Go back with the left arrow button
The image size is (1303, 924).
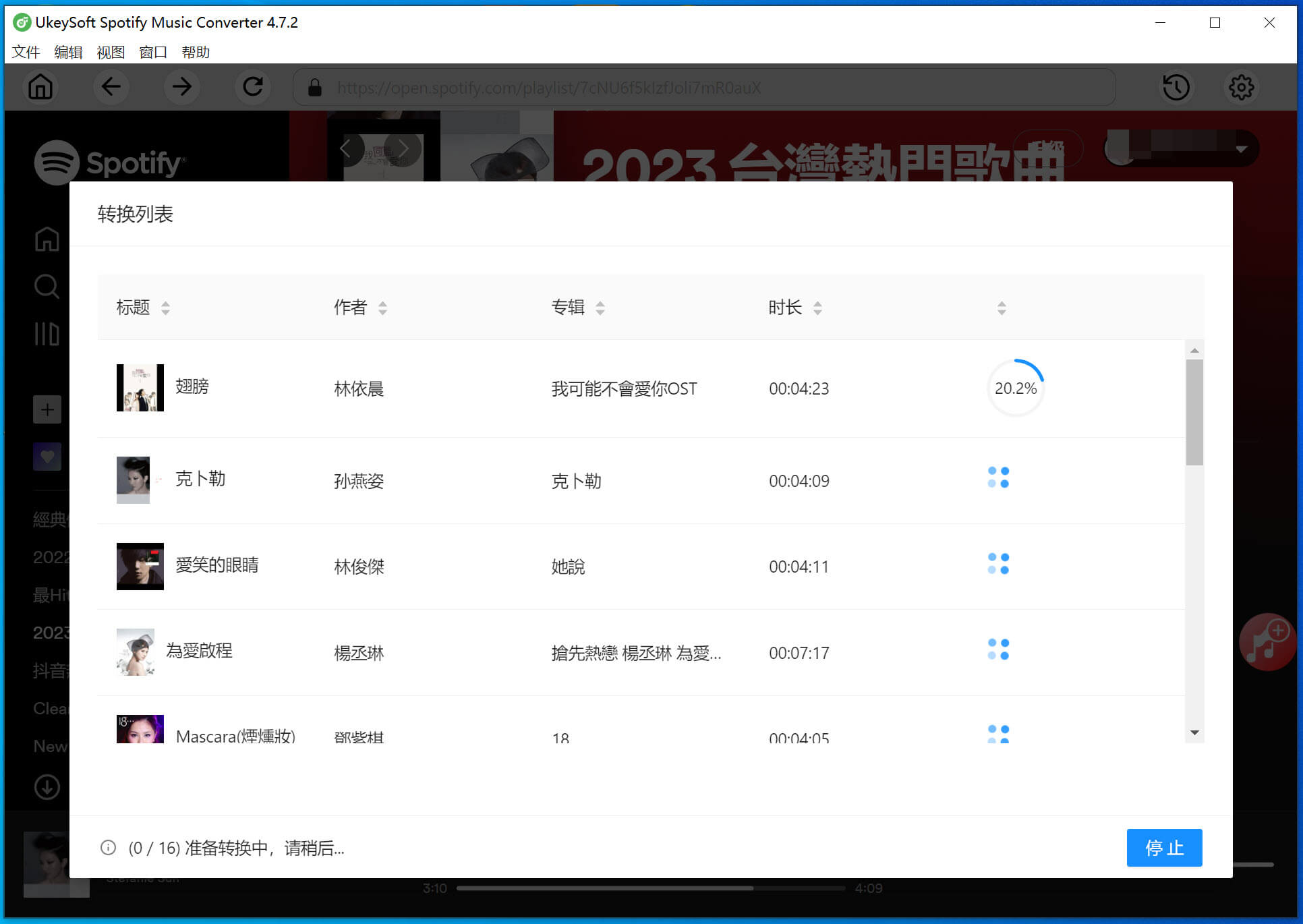point(111,87)
